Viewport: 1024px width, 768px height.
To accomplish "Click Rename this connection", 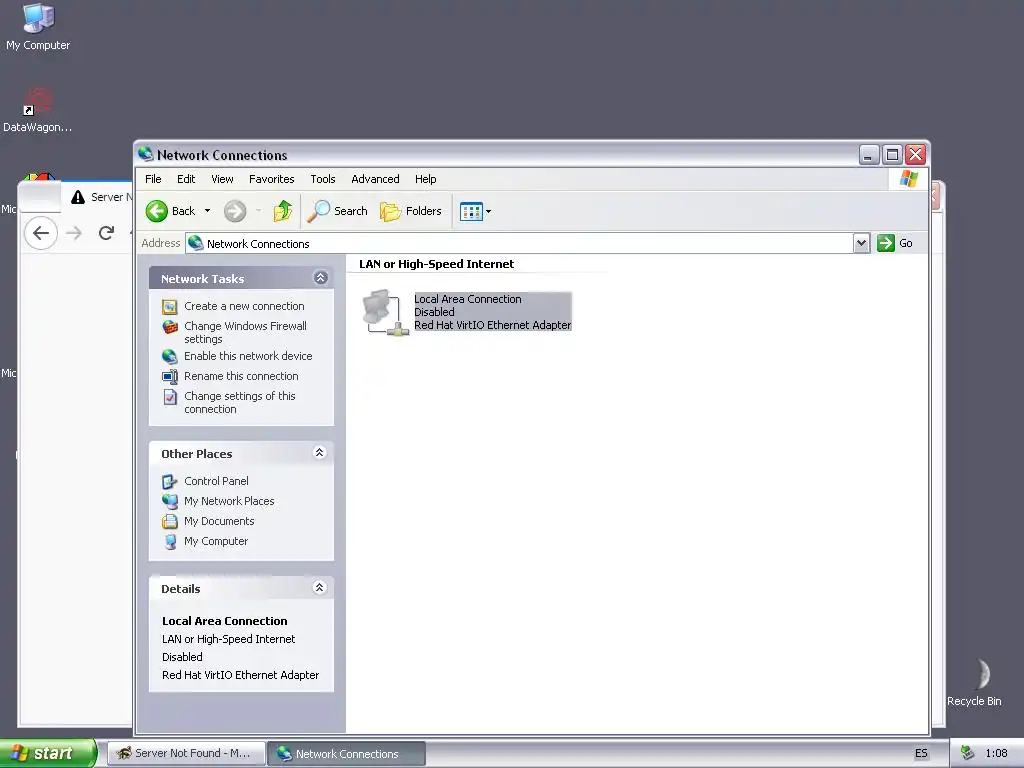I will click(241, 376).
